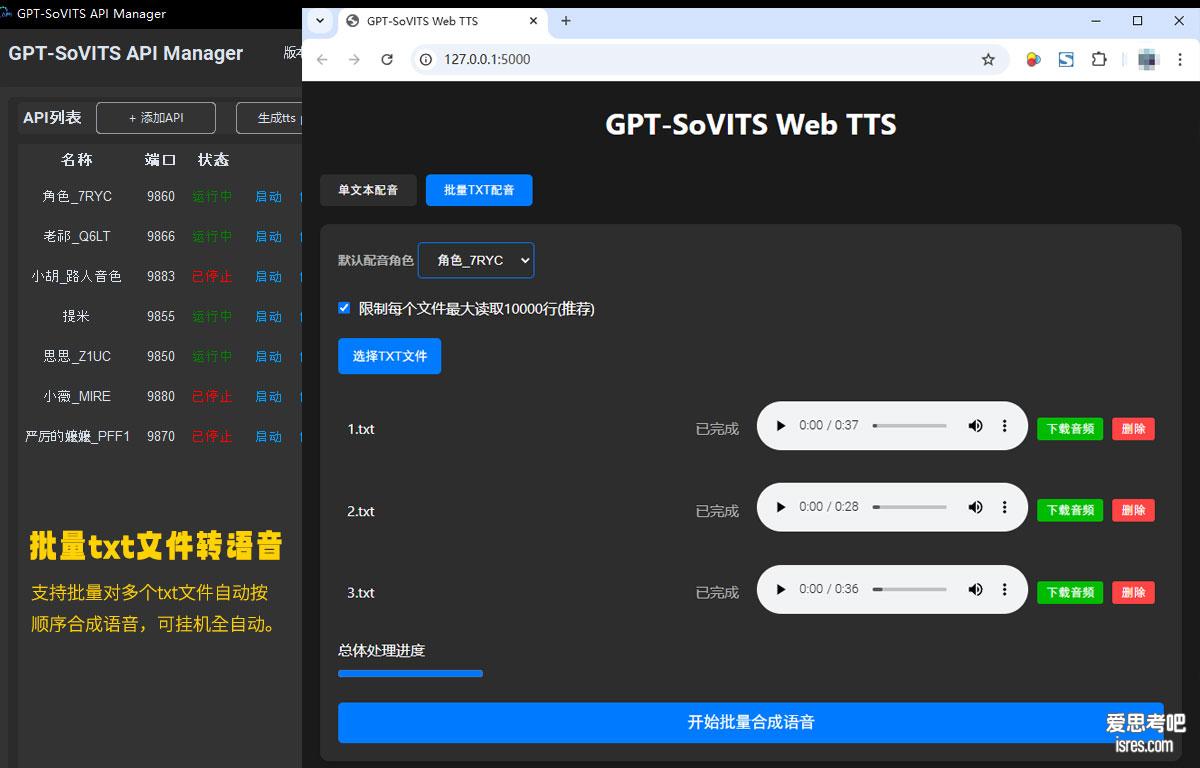Viewport: 1200px width, 768px height.
Task: Open the browser profile avatar
Action: click(1148, 59)
